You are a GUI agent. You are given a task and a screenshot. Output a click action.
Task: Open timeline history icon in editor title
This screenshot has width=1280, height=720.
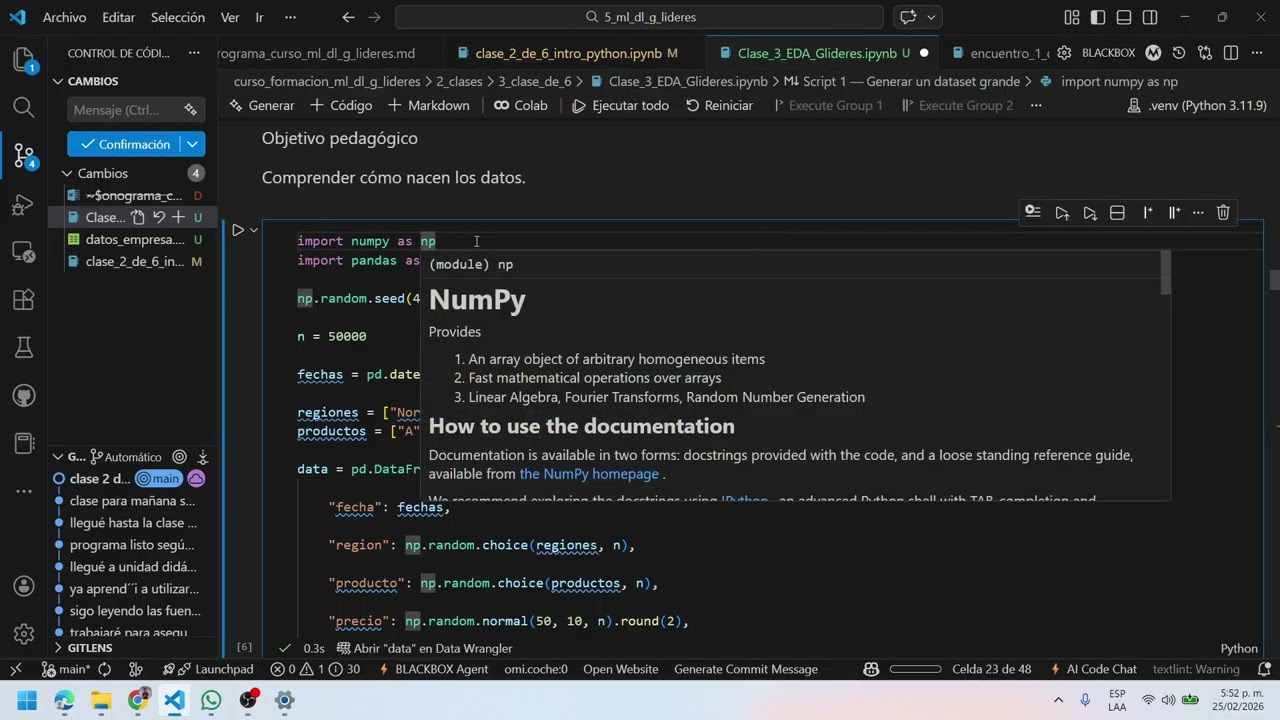point(1179,53)
